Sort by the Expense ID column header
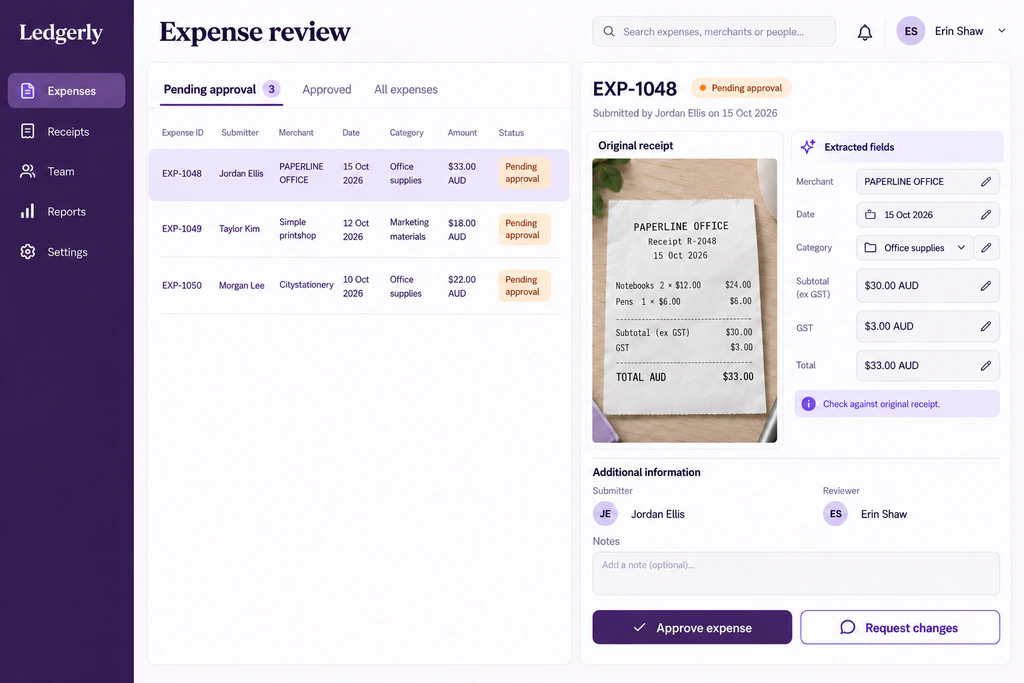This screenshot has width=1024, height=683. coord(183,133)
